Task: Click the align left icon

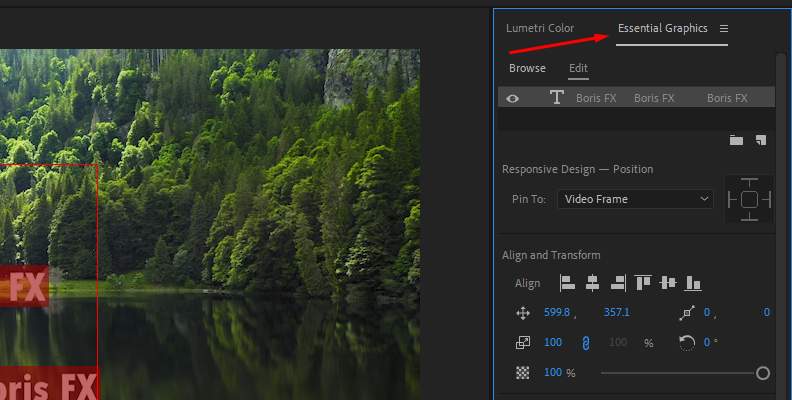Action: tap(567, 284)
